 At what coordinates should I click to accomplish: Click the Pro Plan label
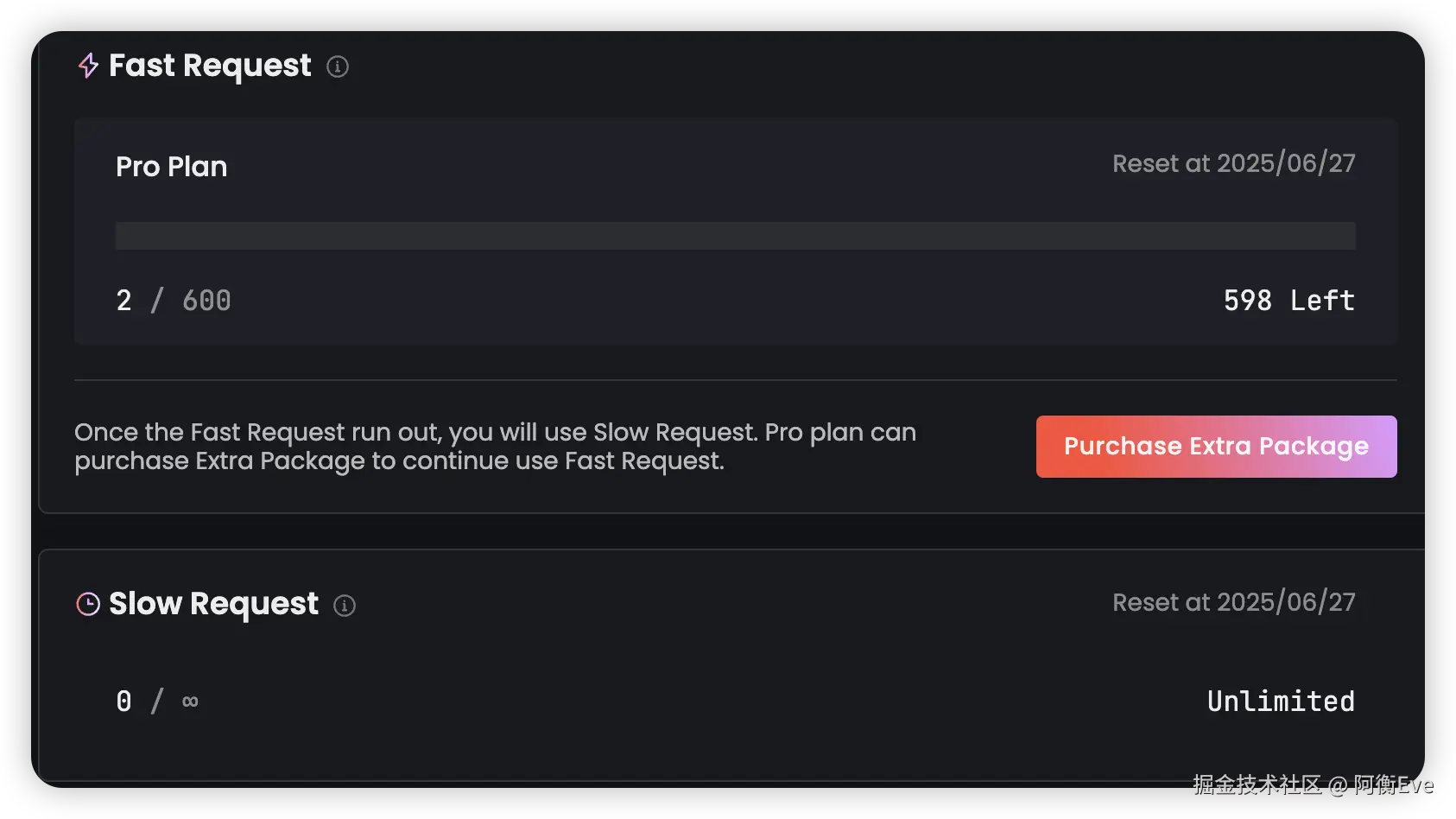[x=171, y=167]
